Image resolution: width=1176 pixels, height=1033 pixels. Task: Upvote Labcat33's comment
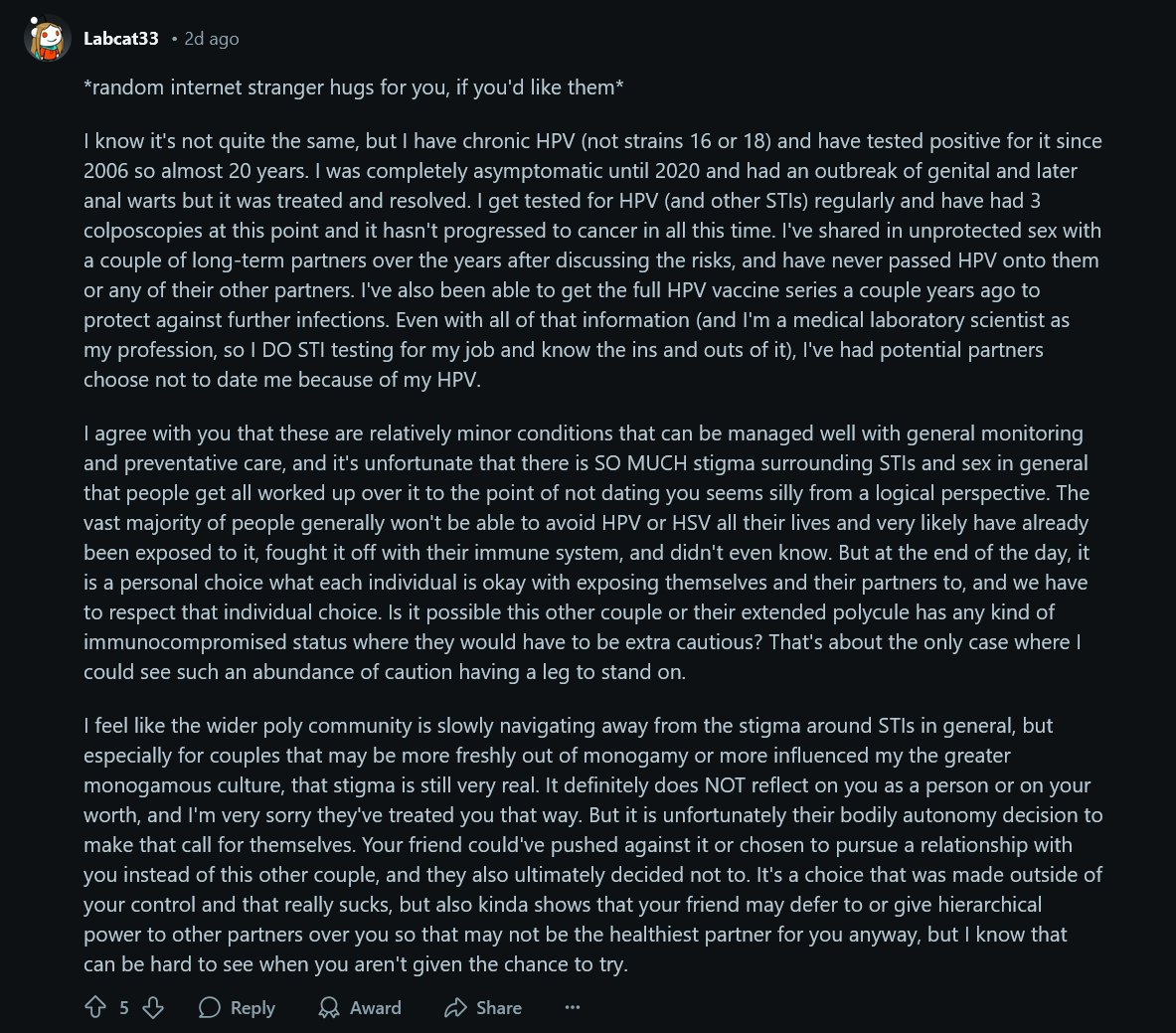tap(95, 1007)
